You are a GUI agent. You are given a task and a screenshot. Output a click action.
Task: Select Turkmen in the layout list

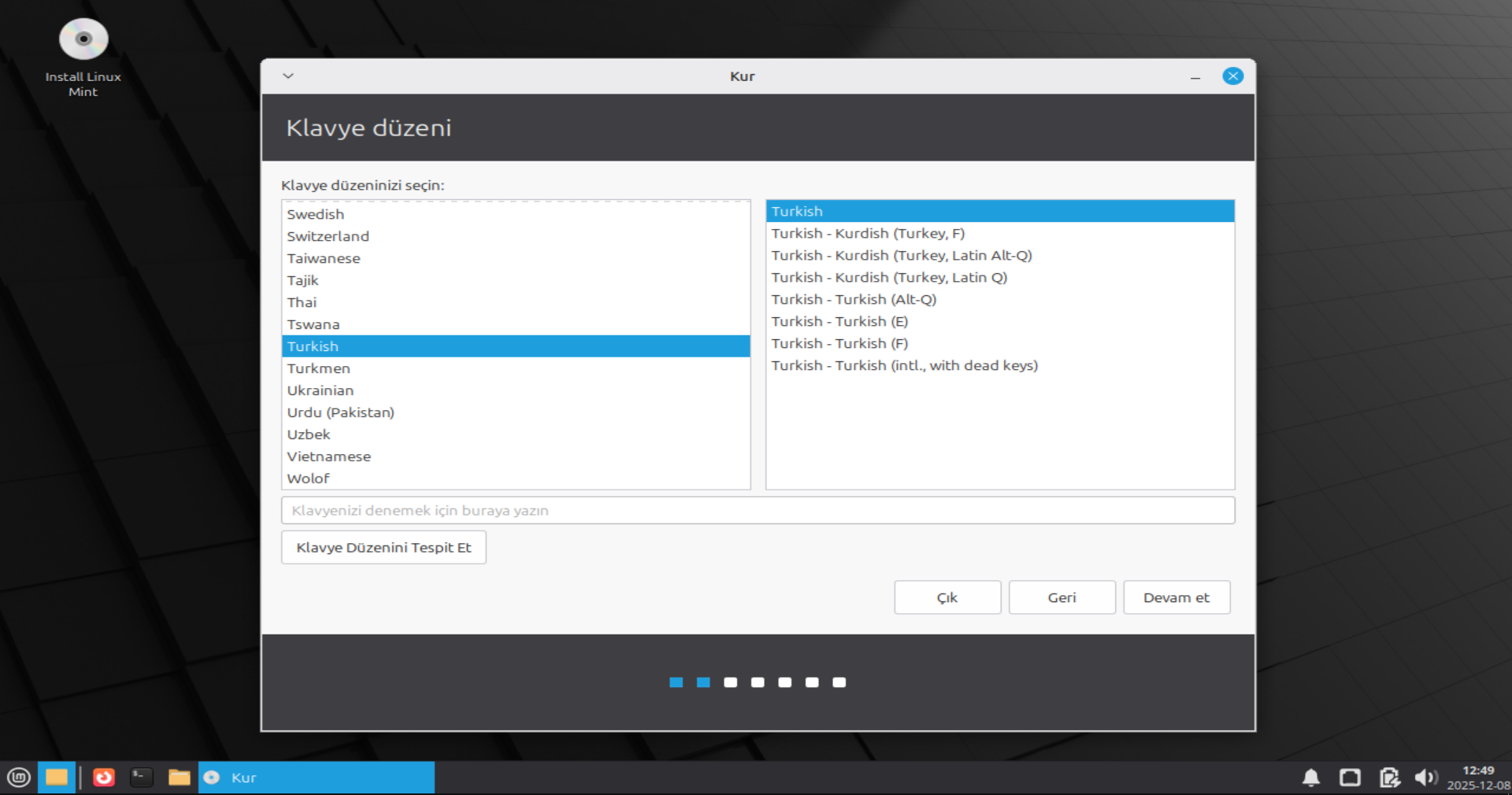319,368
